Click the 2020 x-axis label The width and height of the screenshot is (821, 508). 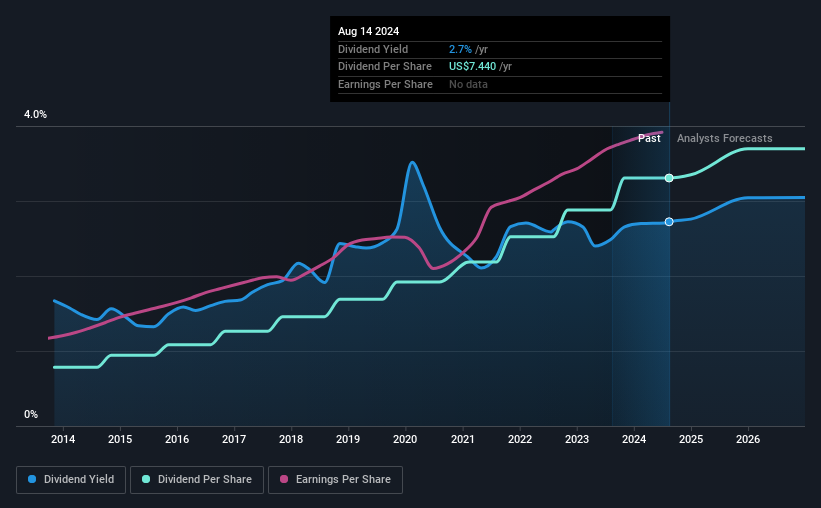(405, 439)
